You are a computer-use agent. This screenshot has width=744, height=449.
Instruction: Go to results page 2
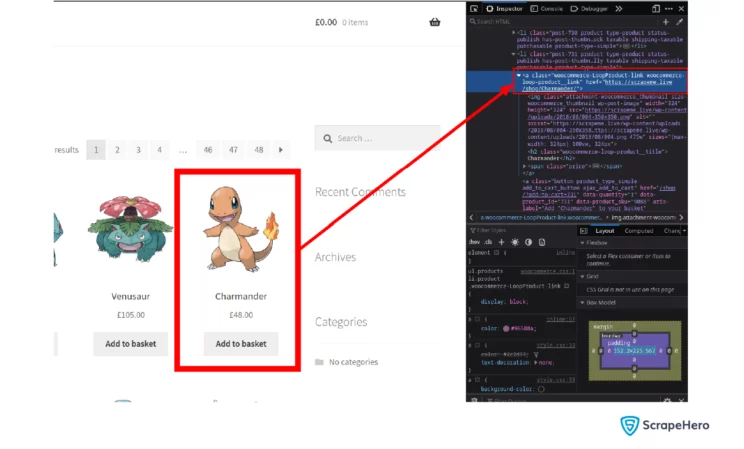pyautogui.click(x=117, y=150)
